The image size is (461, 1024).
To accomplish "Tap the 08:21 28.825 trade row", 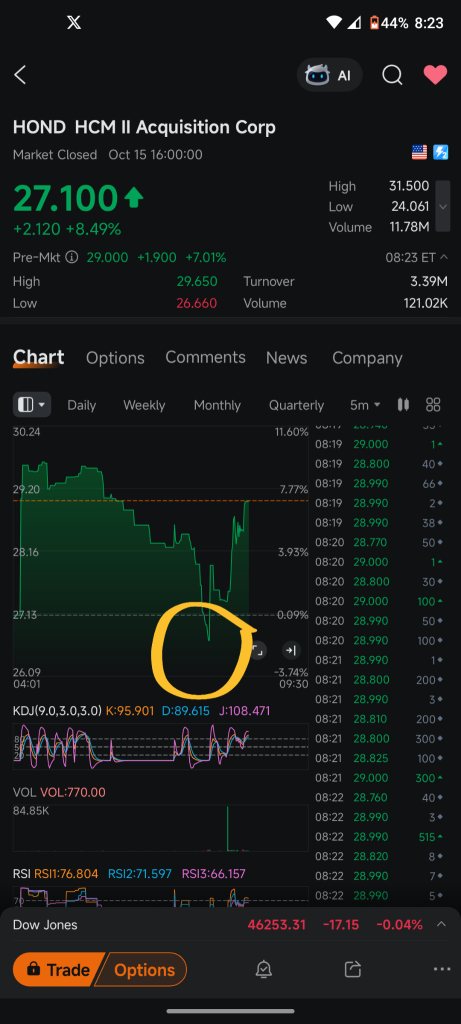I will pos(380,758).
